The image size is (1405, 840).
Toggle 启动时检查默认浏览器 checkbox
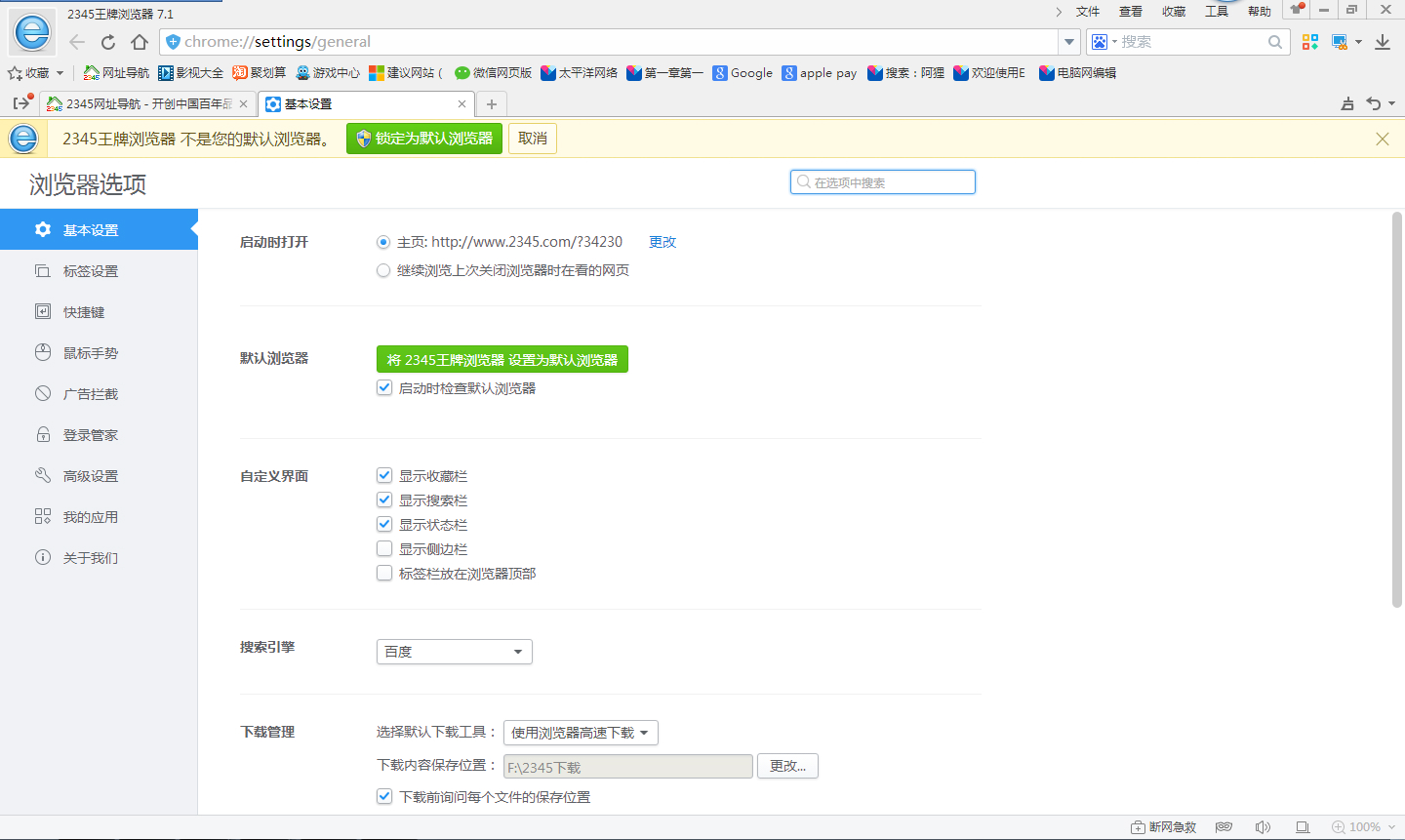(384, 388)
